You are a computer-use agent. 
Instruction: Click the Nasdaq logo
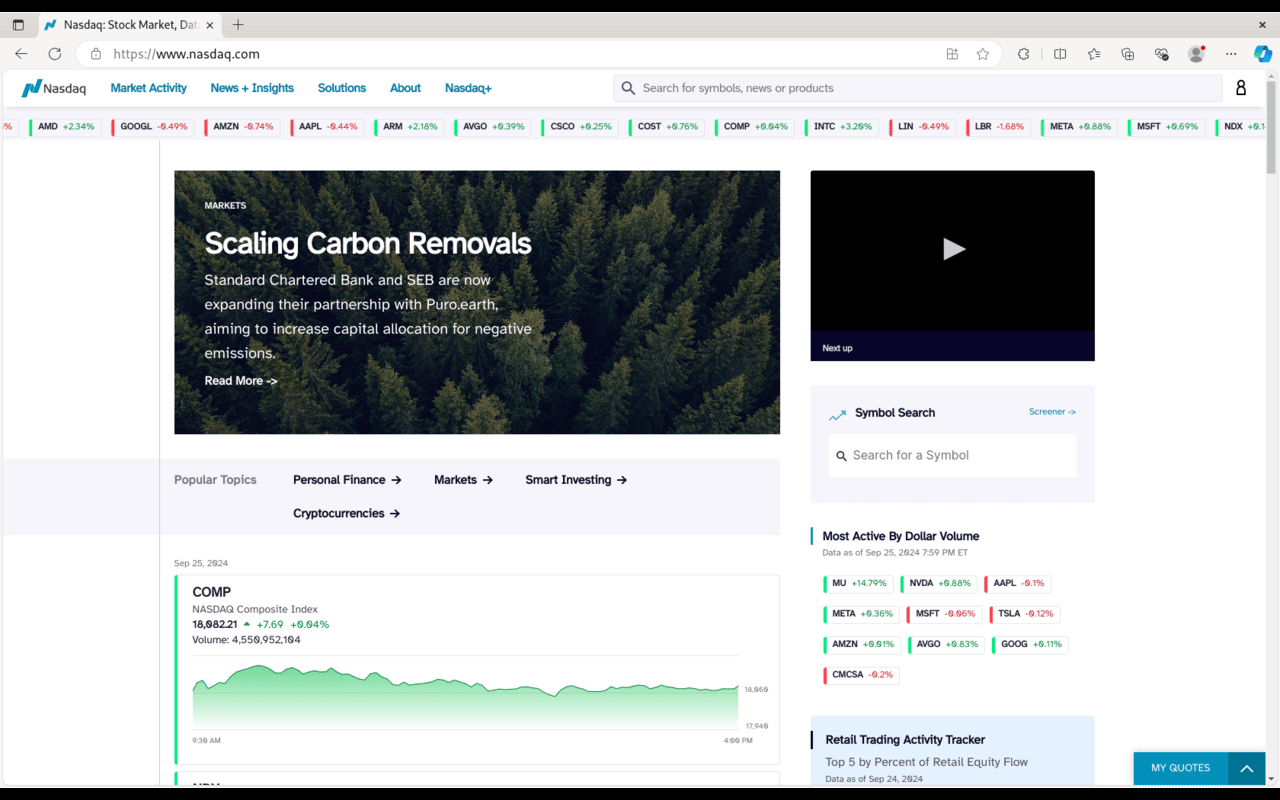point(54,88)
